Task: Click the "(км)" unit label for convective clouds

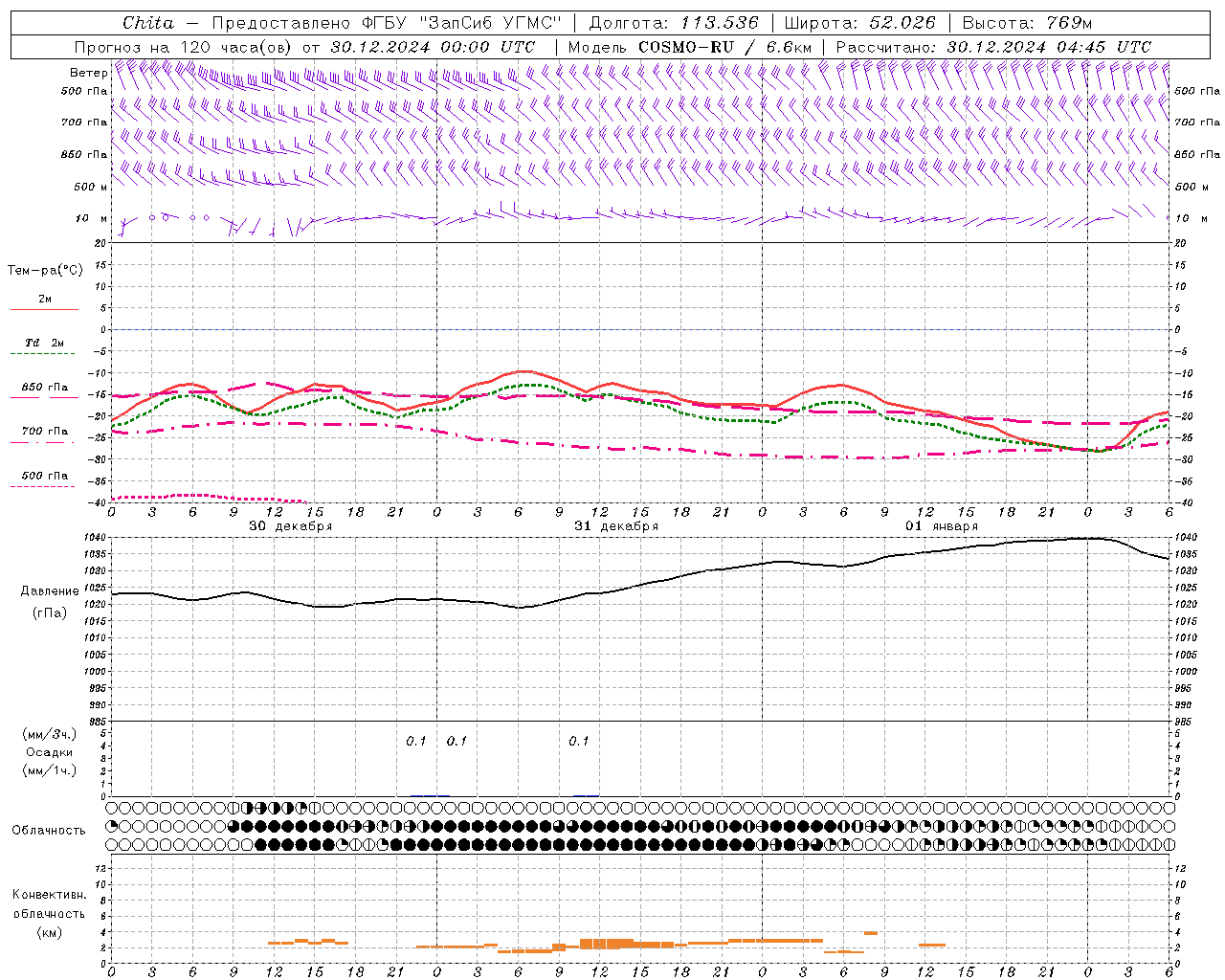Action: (x=49, y=932)
